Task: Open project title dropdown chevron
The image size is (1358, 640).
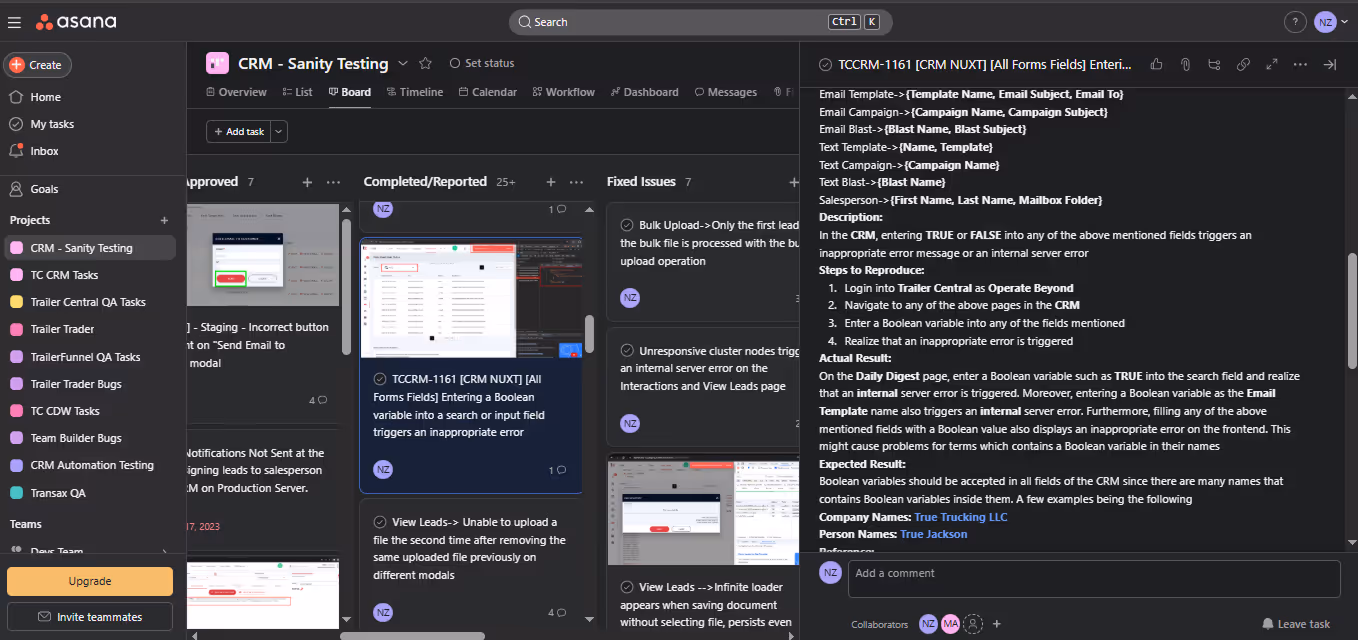Action: [403, 63]
